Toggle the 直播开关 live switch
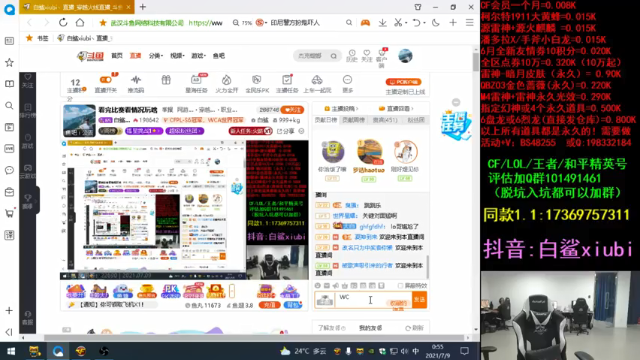 (x=106, y=84)
